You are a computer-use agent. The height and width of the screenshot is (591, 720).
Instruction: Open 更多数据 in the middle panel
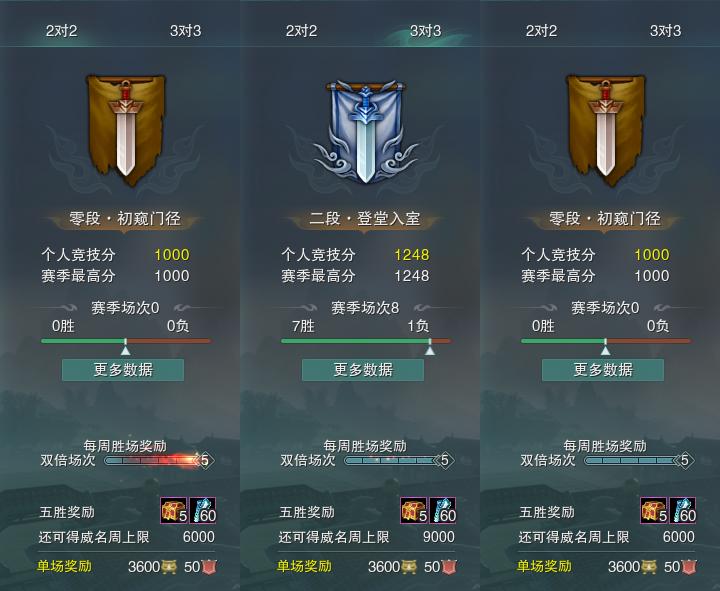click(363, 370)
